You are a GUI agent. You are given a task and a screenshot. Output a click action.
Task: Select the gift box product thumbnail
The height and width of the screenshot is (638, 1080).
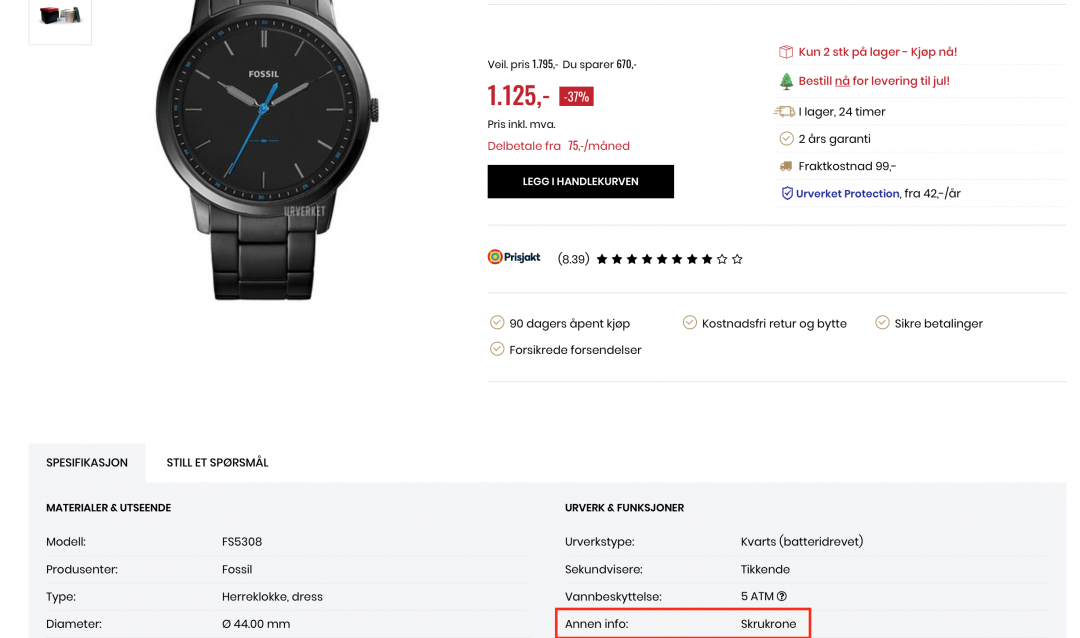(60, 17)
